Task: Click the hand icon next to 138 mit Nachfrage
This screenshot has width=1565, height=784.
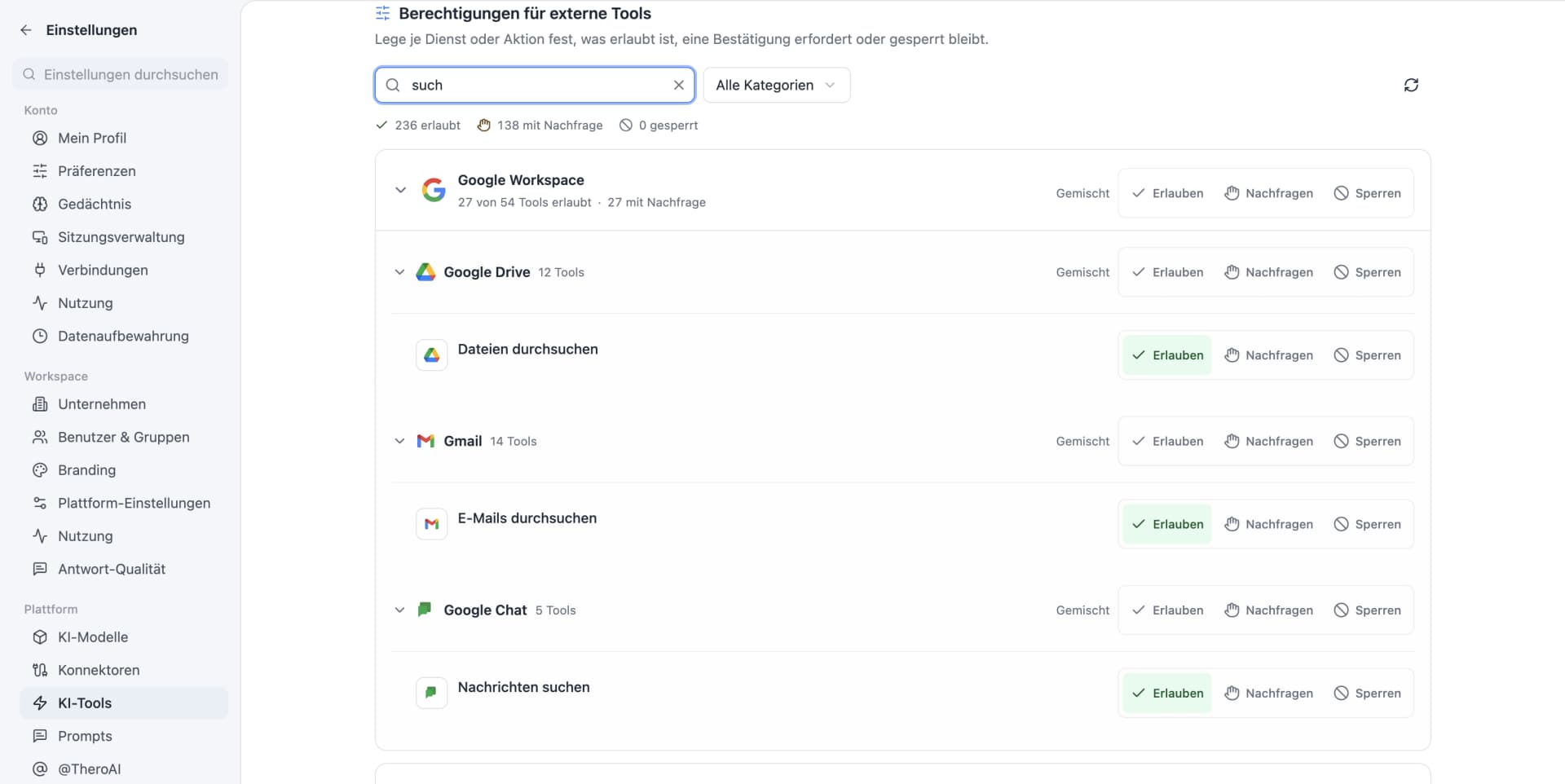Action: click(x=483, y=125)
